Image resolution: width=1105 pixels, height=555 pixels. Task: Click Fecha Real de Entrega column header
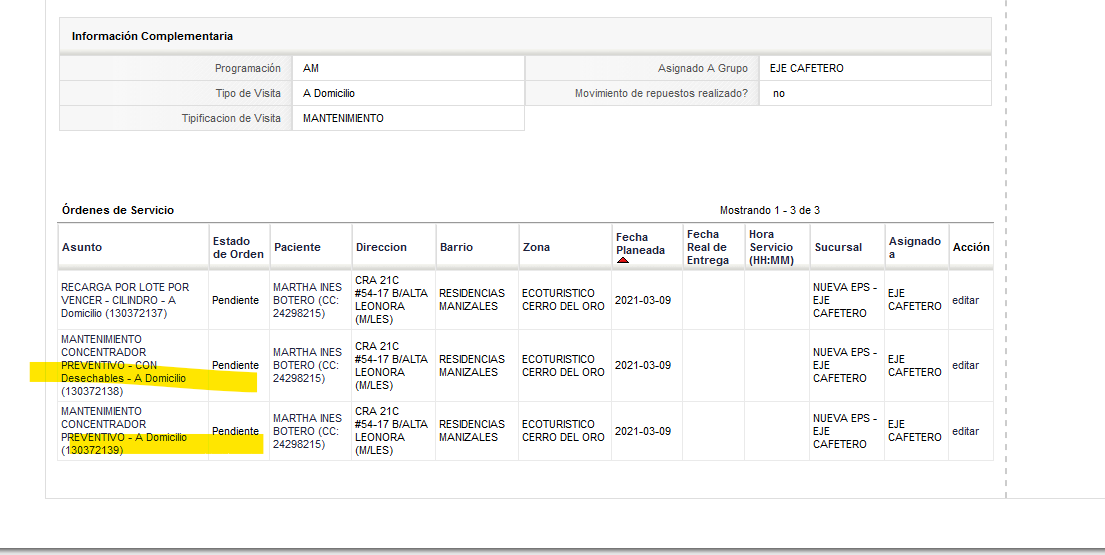point(708,247)
